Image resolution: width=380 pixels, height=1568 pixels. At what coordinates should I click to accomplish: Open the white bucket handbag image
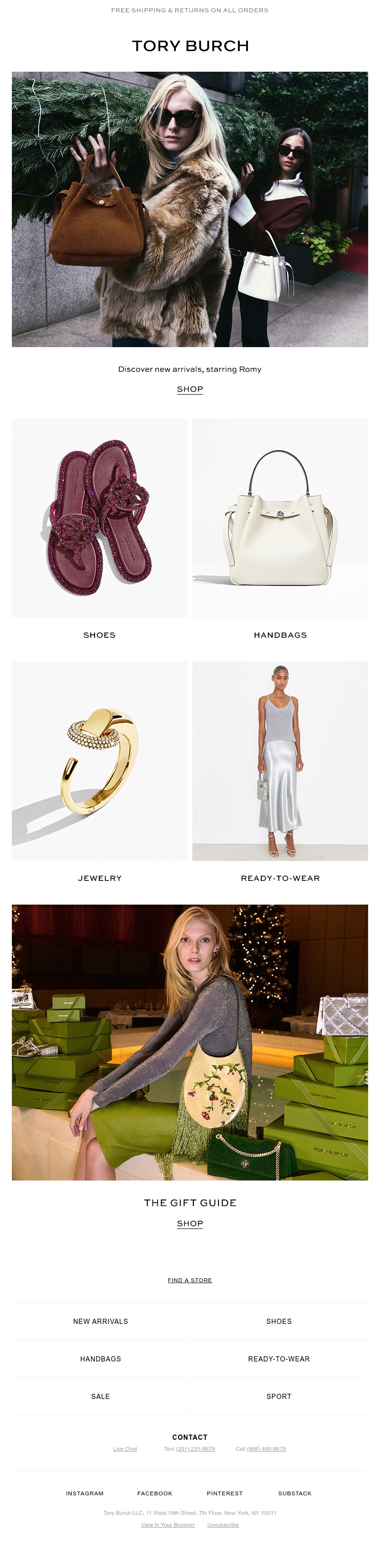(x=280, y=518)
